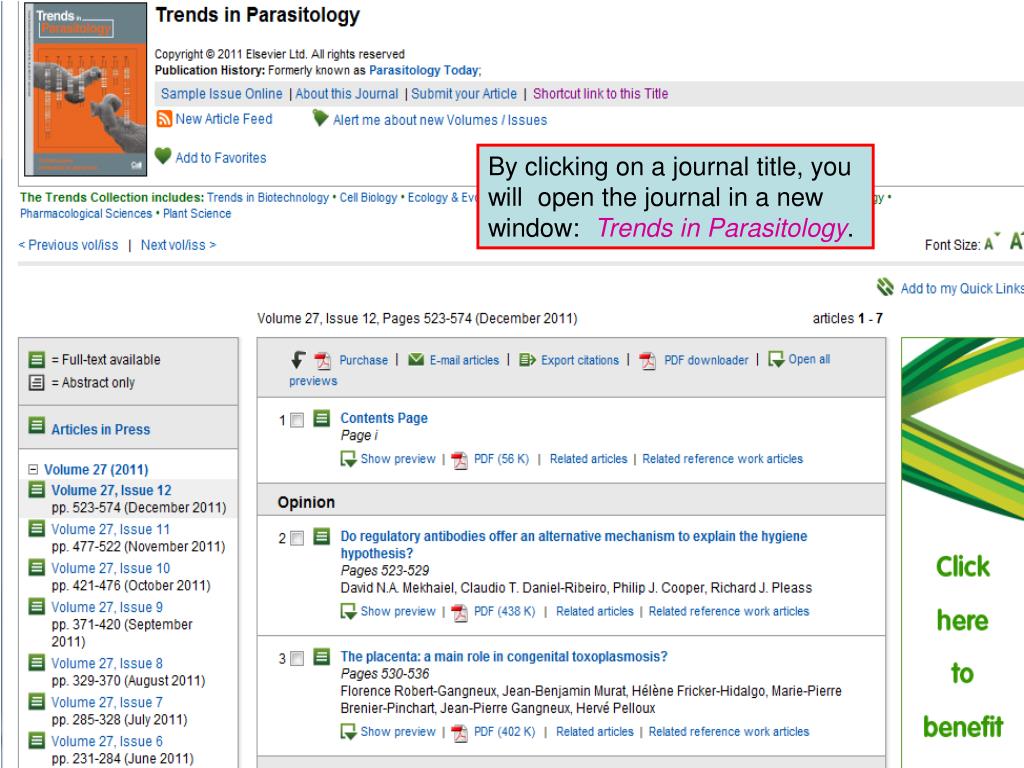
Task: Click the full-text icon for Volume 27, Issue 6
Action: pos(37,741)
